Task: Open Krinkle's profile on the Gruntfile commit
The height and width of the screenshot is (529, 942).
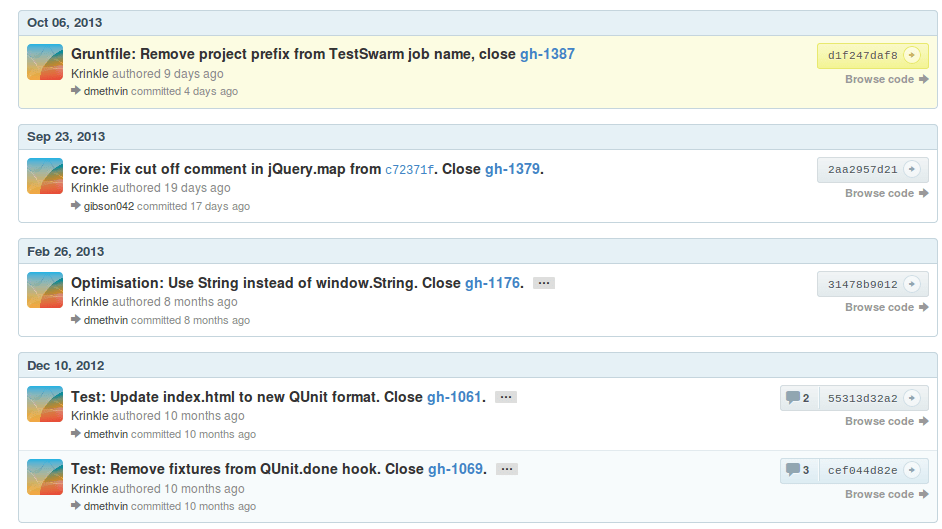Action: [90, 74]
